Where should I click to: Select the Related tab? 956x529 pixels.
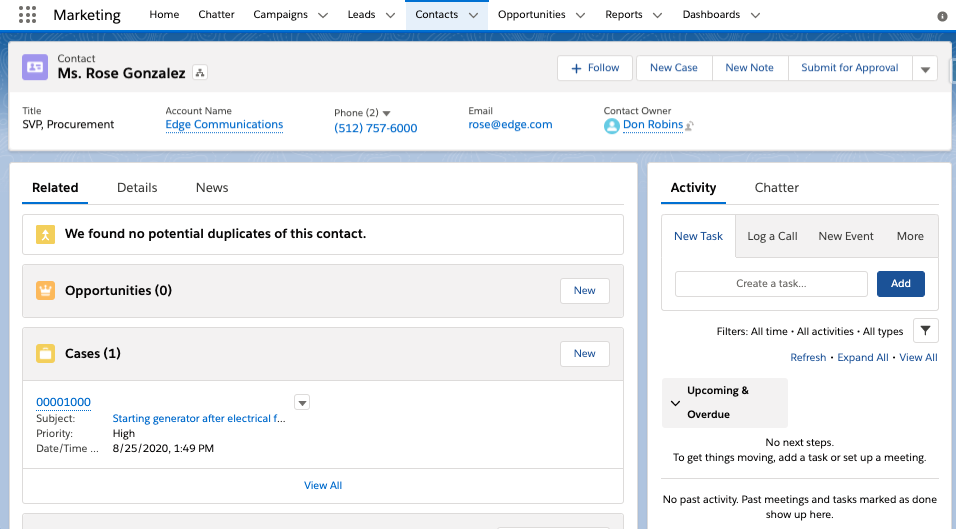point(55,188)
